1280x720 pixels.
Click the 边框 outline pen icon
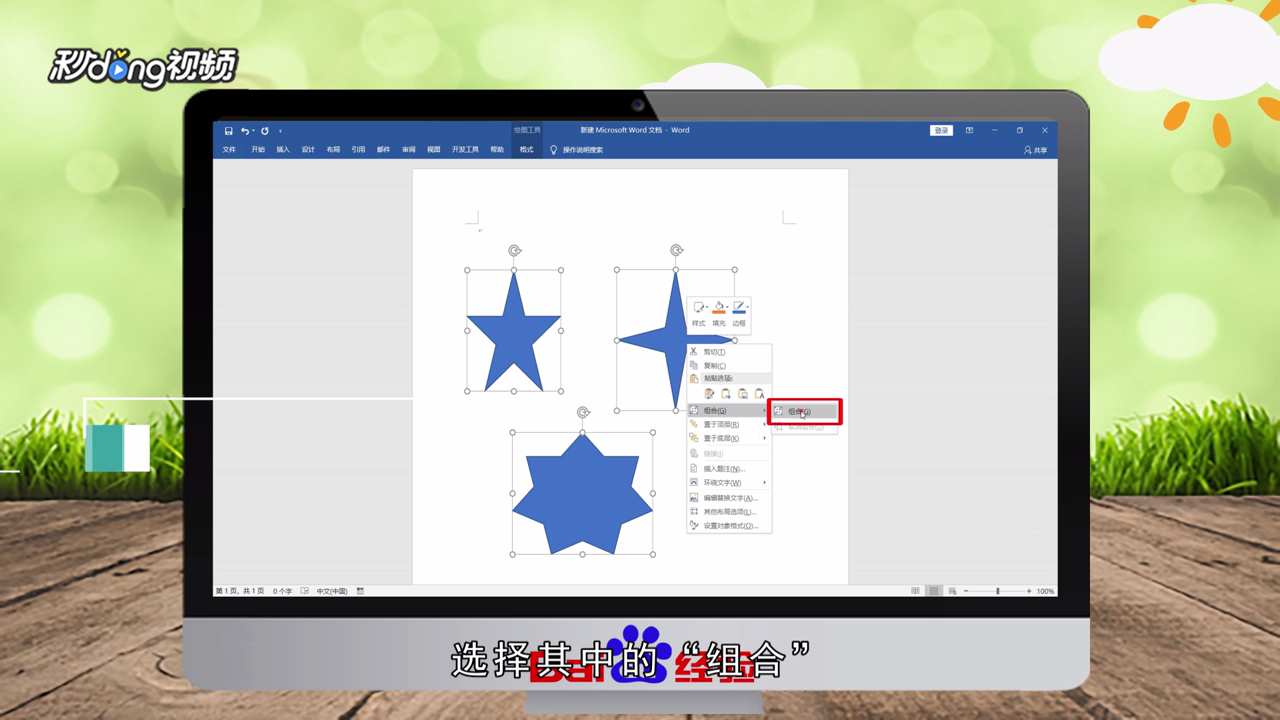click(x=738, y=308)
